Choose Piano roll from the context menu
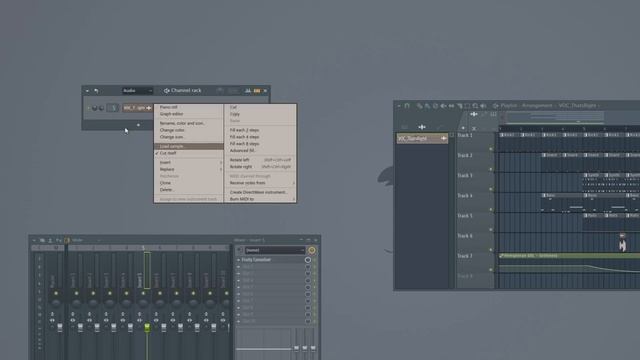The image size is (640, 360). coord(189,107)
